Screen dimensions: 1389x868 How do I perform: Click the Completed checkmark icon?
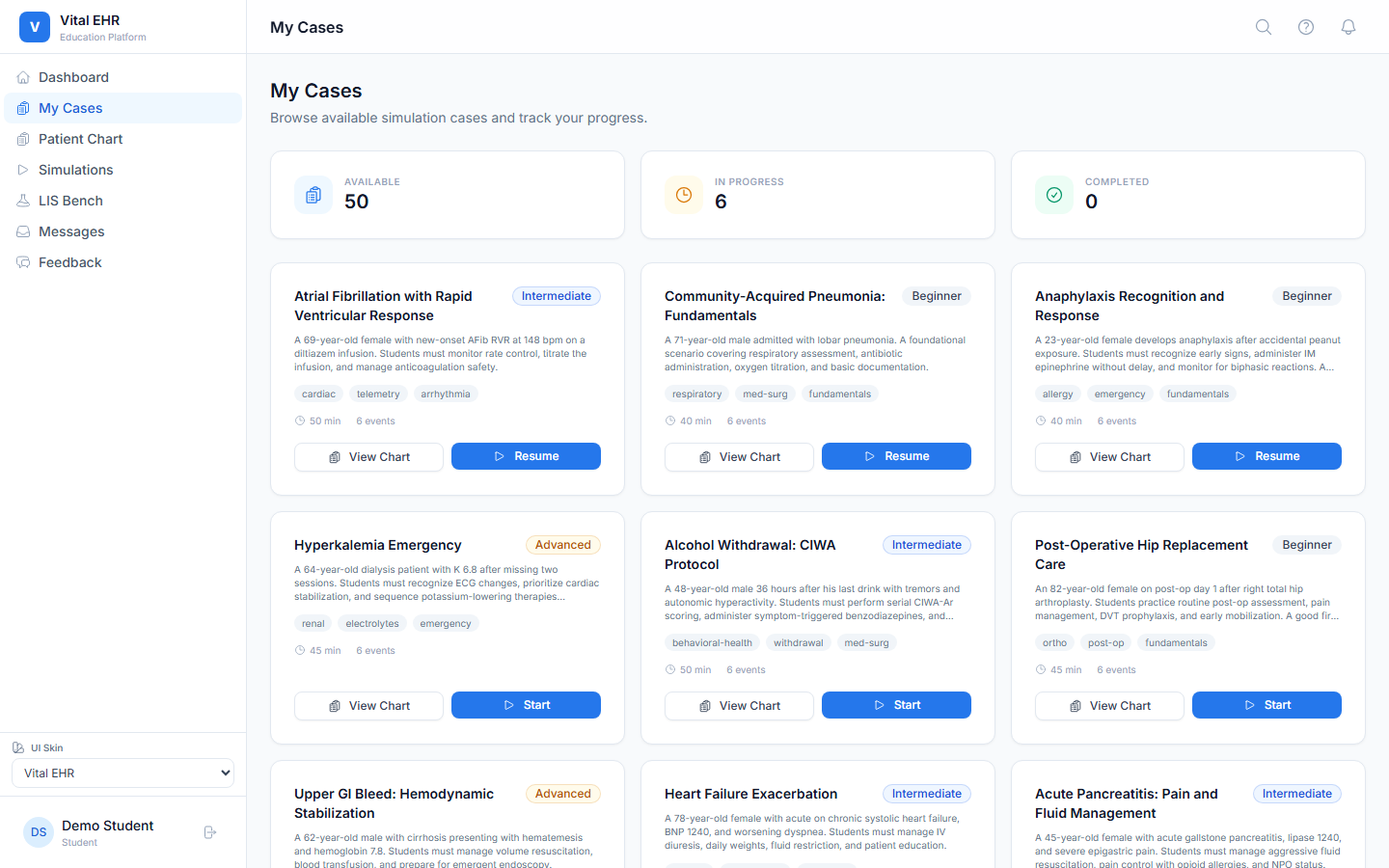click(1054, 195)
